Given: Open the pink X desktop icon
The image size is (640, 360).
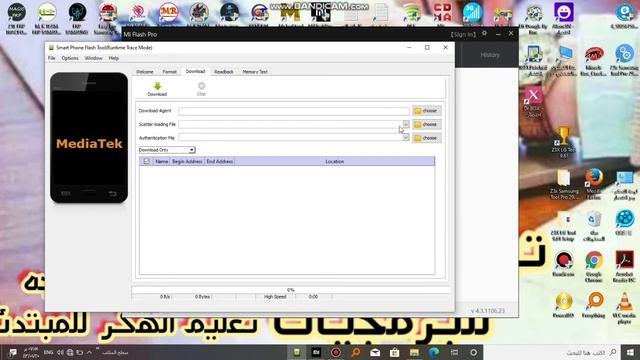Looking at the screenshot, I should (x=533, y=102).
